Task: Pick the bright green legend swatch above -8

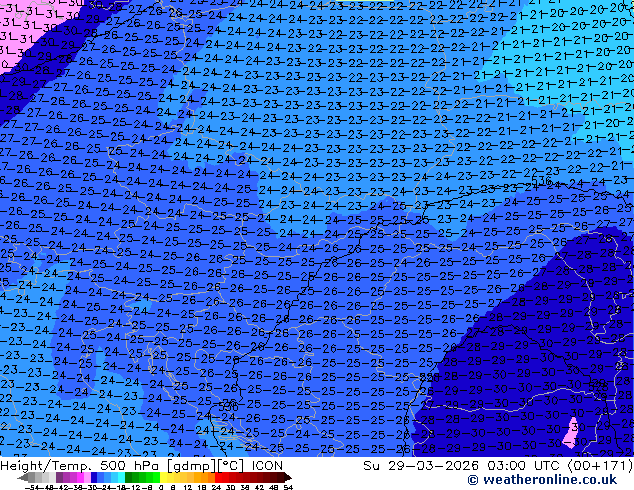Action: pos(156,478)
